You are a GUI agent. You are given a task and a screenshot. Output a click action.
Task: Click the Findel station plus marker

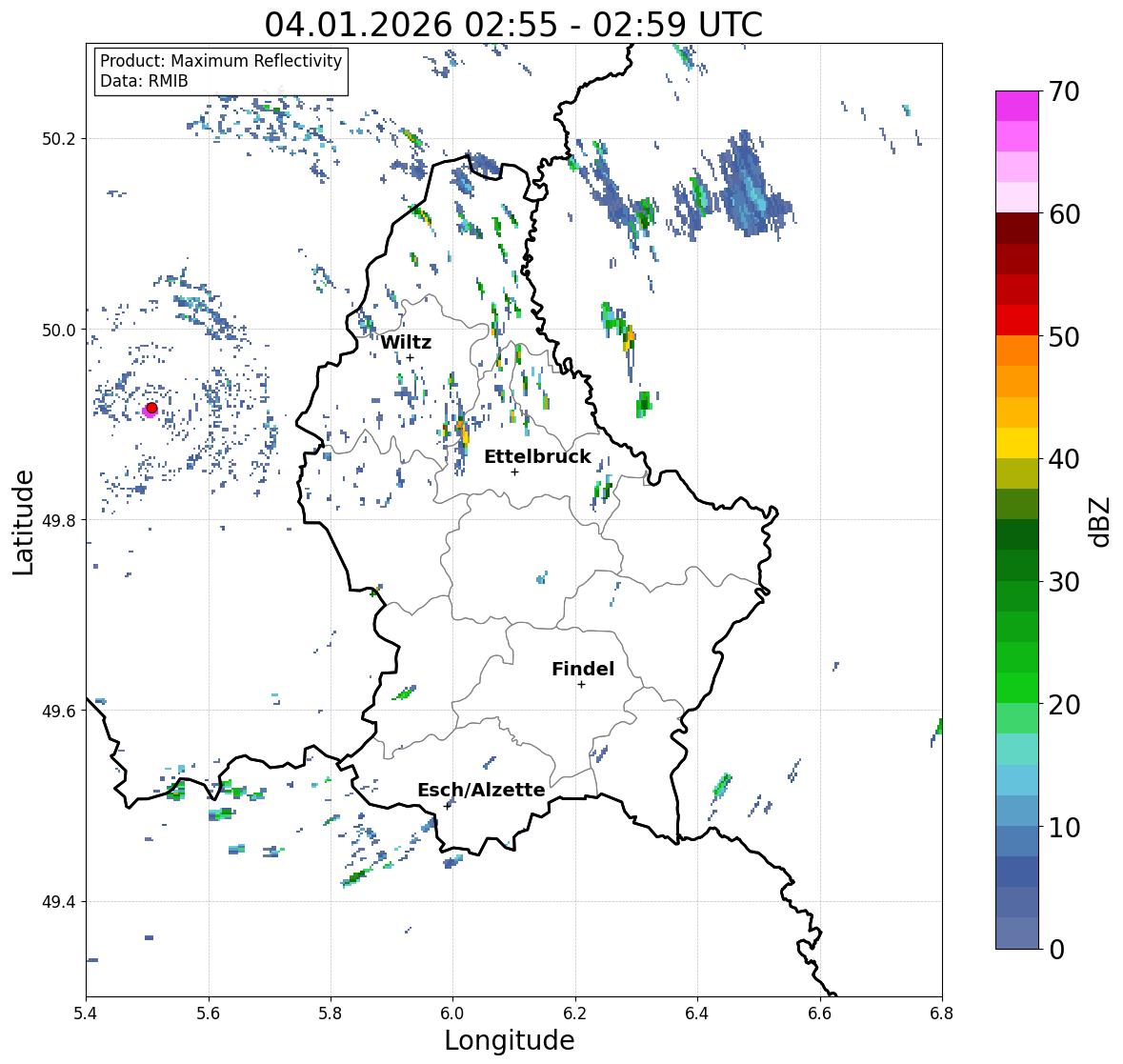coord(581,685)
